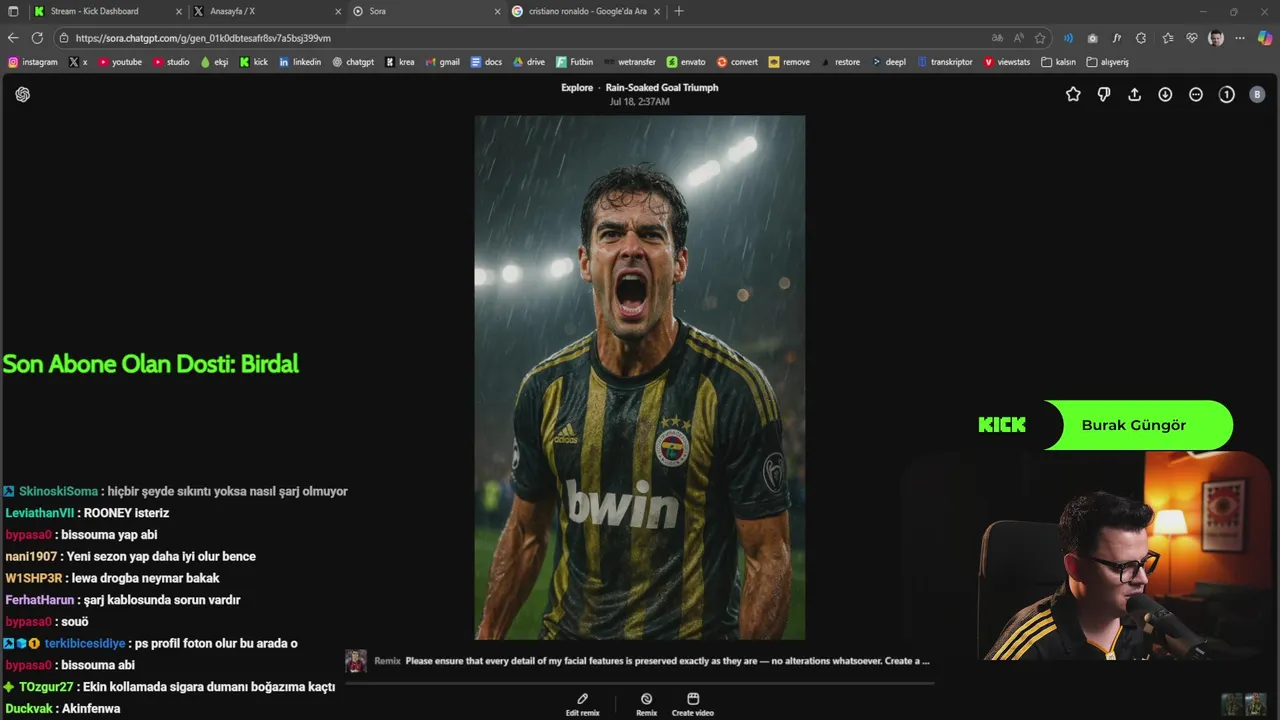
Task: Open Futbin bookmark
Action: (575, 62)
